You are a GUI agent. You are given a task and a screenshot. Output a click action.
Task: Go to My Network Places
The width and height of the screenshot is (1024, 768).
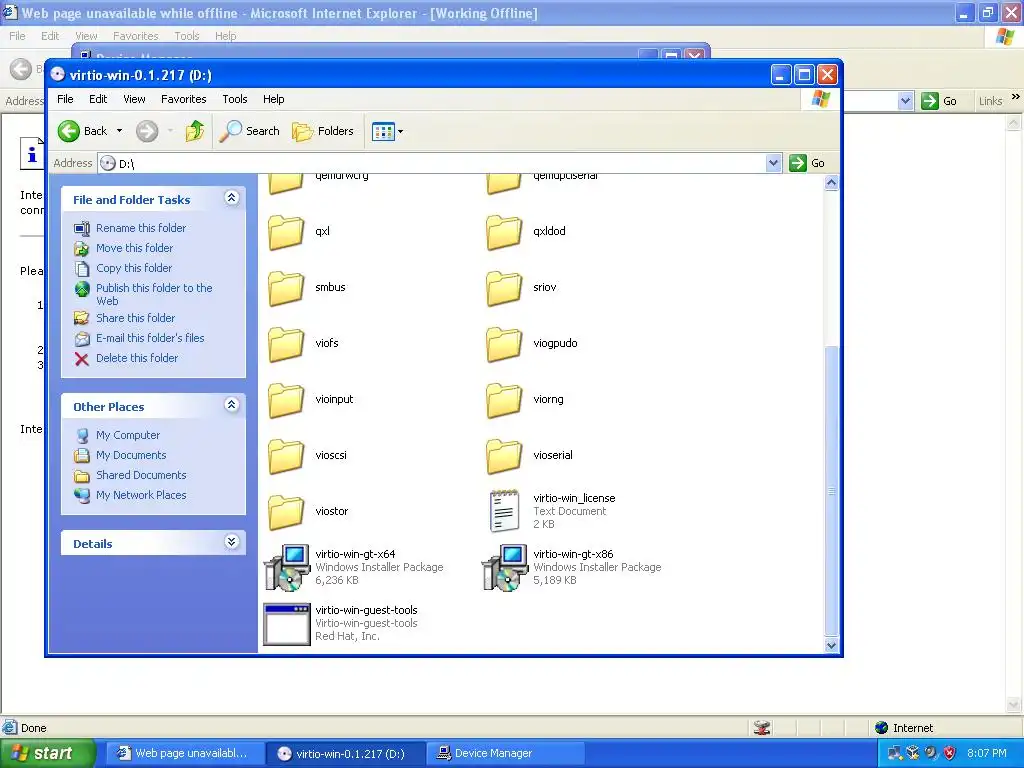[141, 496]
